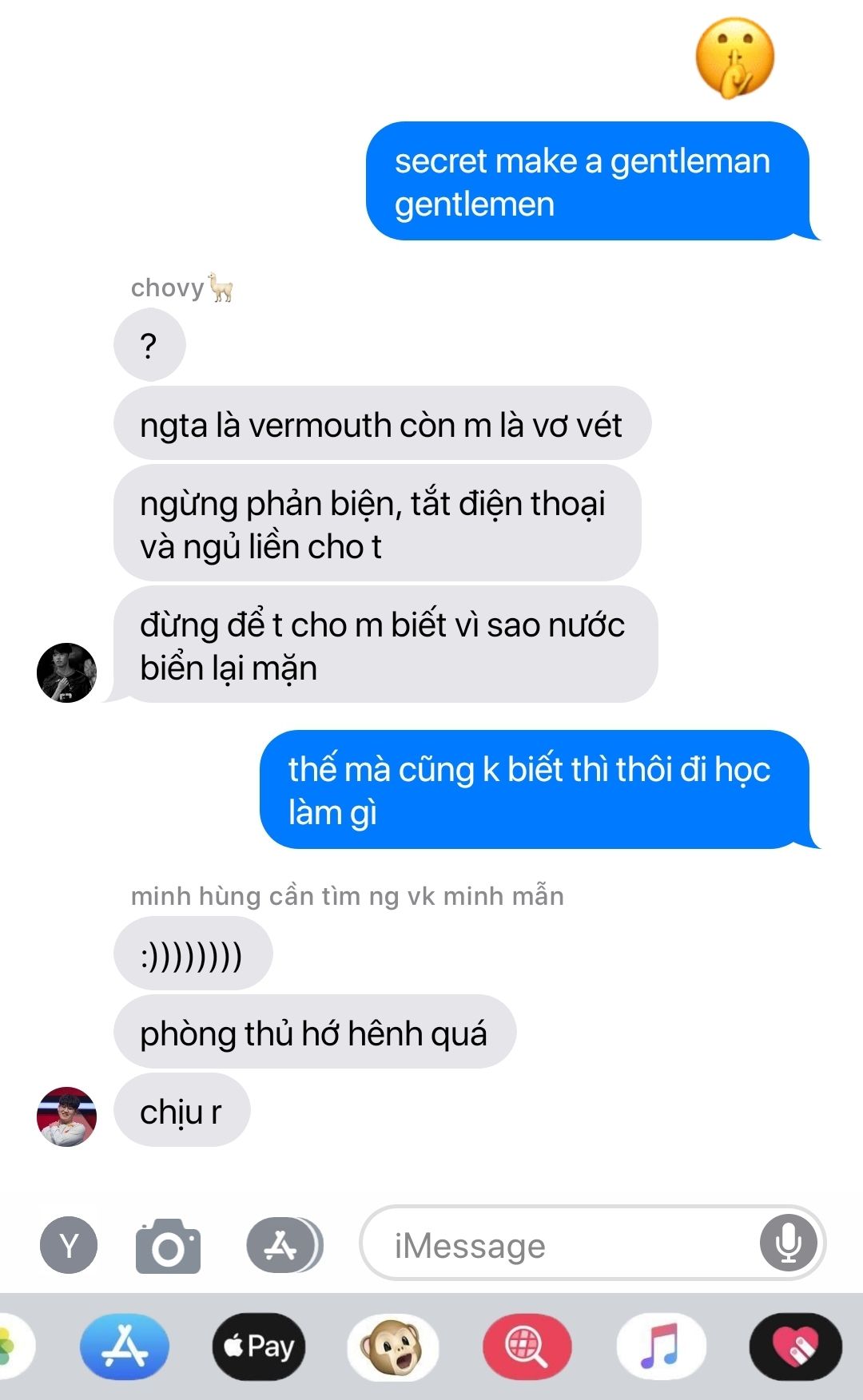The image size is (863, 1400).
Task: Select the 'ngta là vermouth' message
Action: coord(382,423)
